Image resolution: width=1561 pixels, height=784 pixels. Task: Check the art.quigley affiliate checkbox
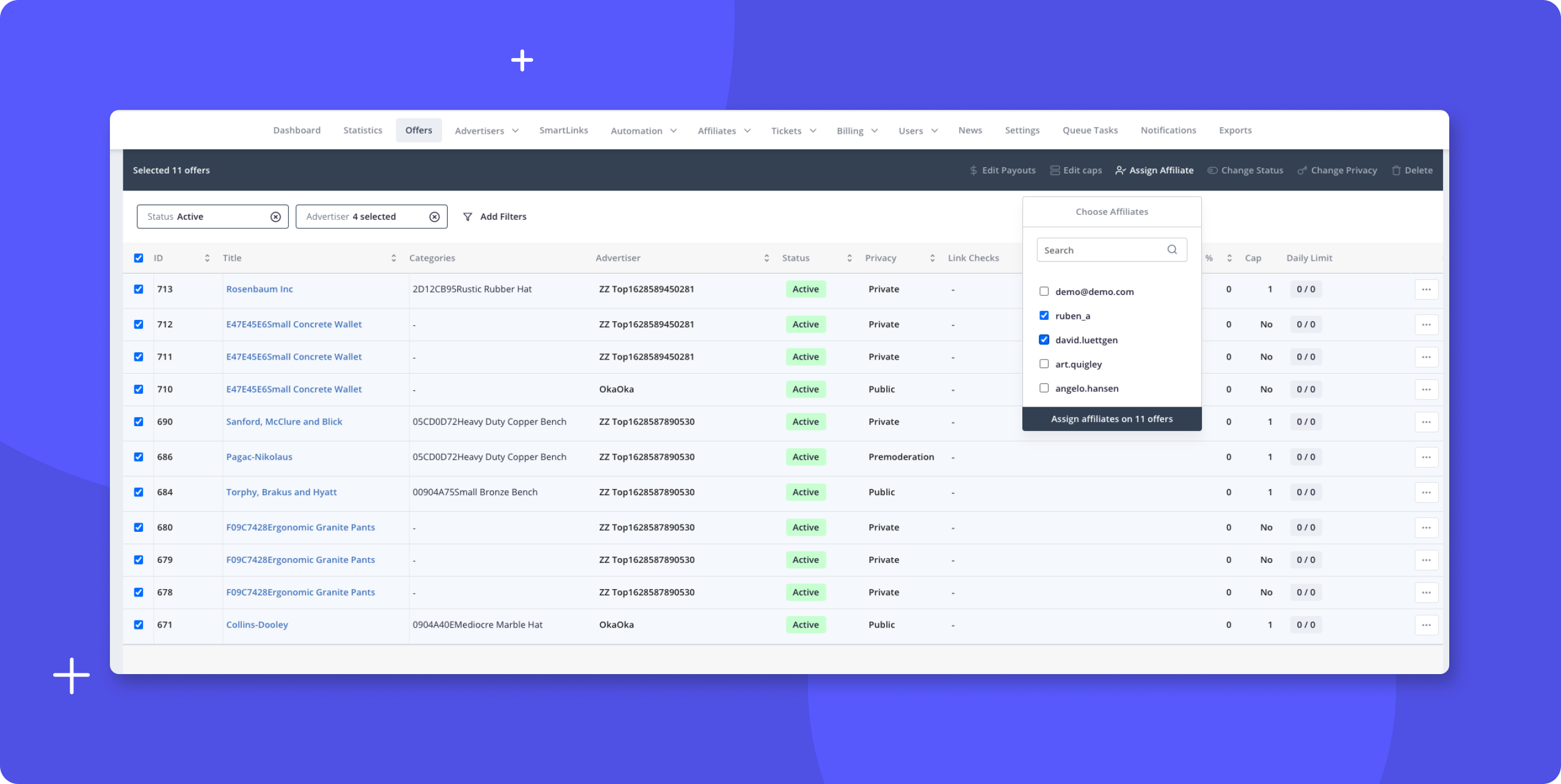(1044, 364)
